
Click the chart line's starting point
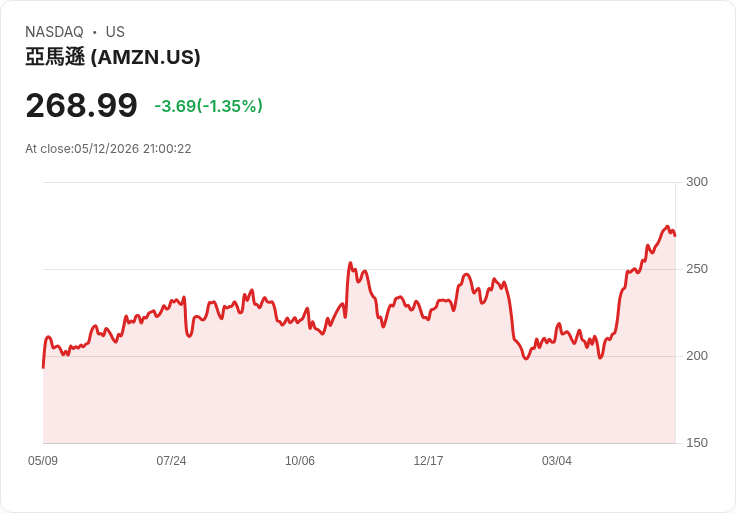[x=44, y=368]
